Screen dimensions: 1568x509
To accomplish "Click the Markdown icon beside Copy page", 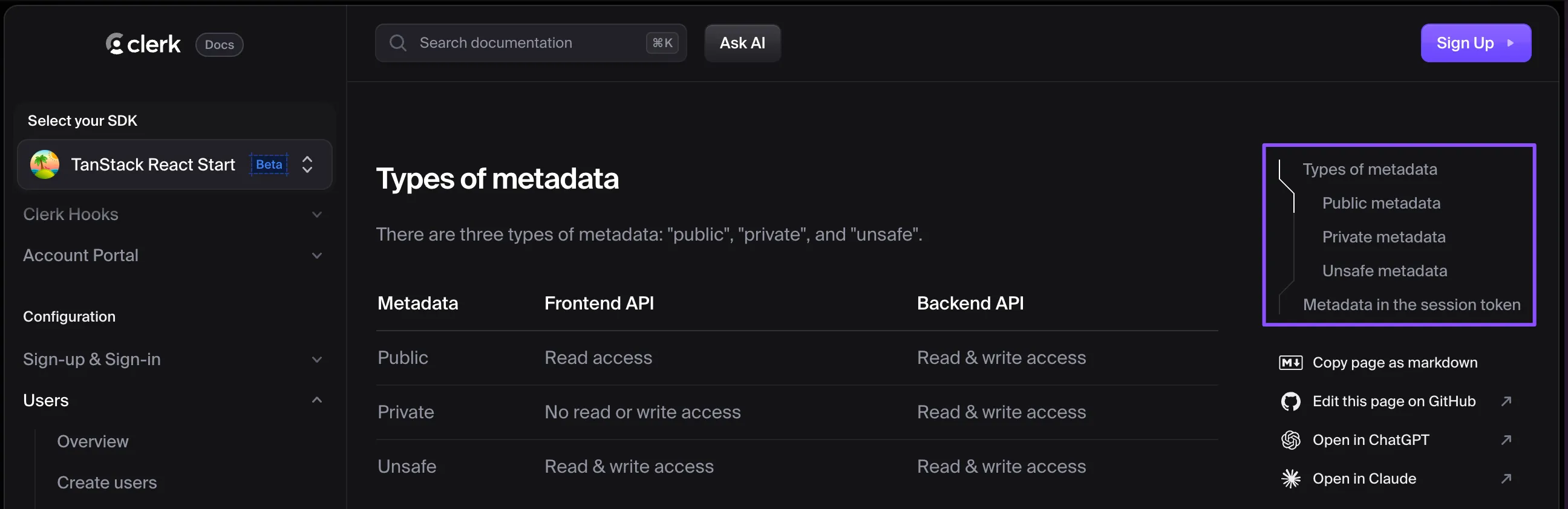I will (x=1290, y=363).
